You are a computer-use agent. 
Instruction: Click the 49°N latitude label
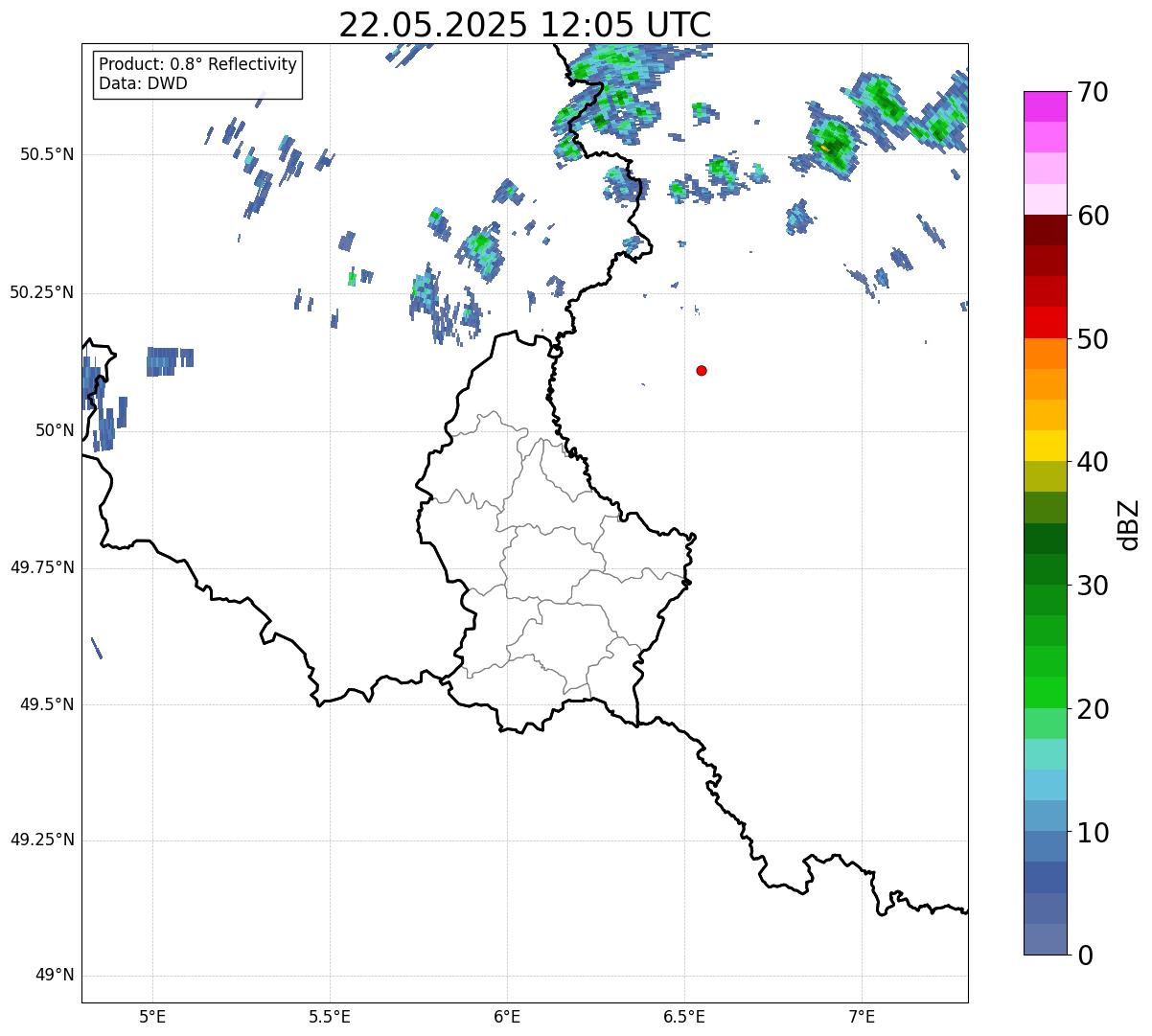point(54,976)
